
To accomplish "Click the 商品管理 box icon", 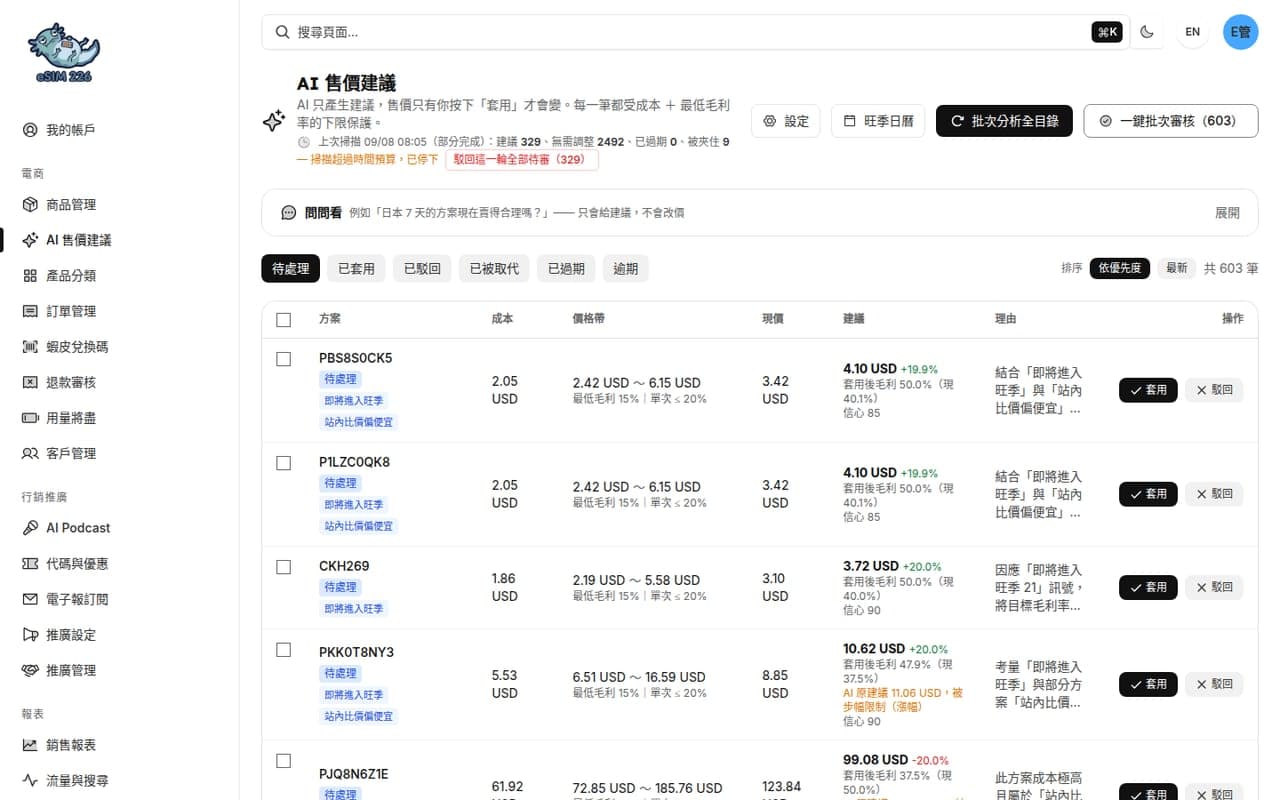I will click(x=30, y=205).
